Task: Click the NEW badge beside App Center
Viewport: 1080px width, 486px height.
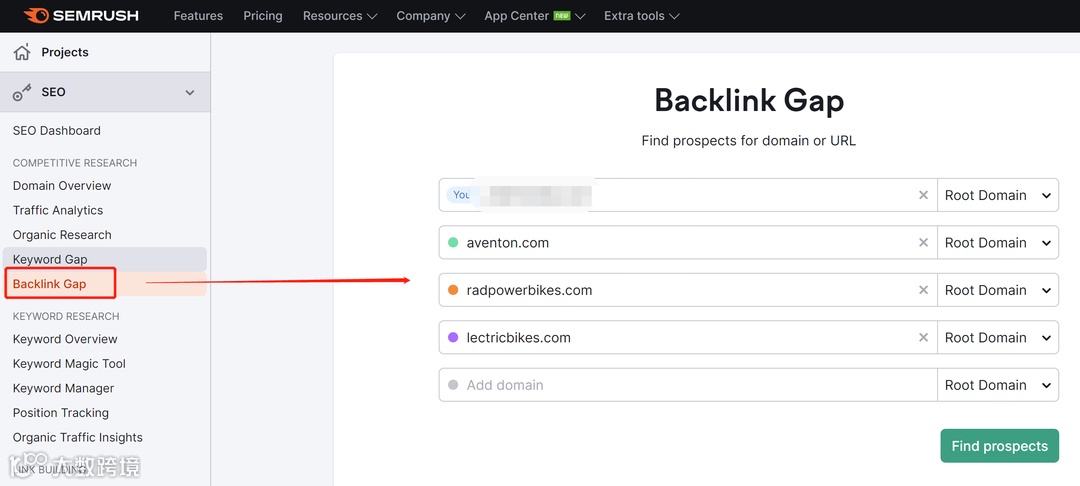Action: click(x=562, y=15)
